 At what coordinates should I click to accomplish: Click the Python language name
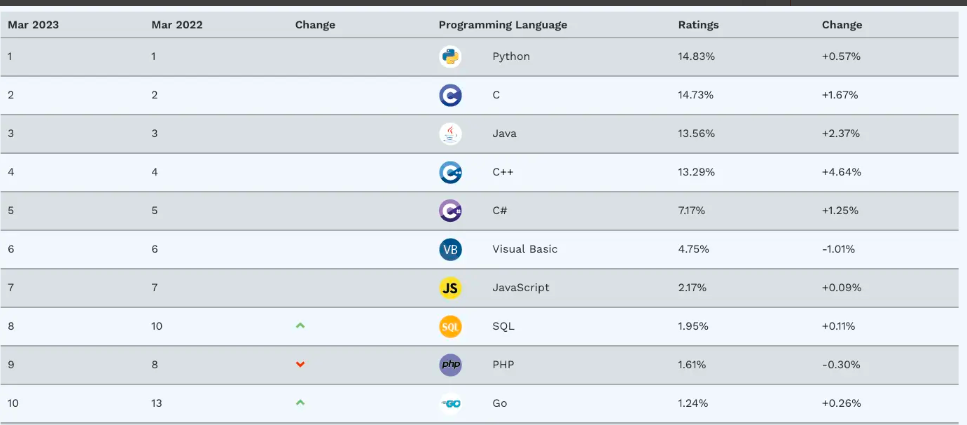point(511,56)
